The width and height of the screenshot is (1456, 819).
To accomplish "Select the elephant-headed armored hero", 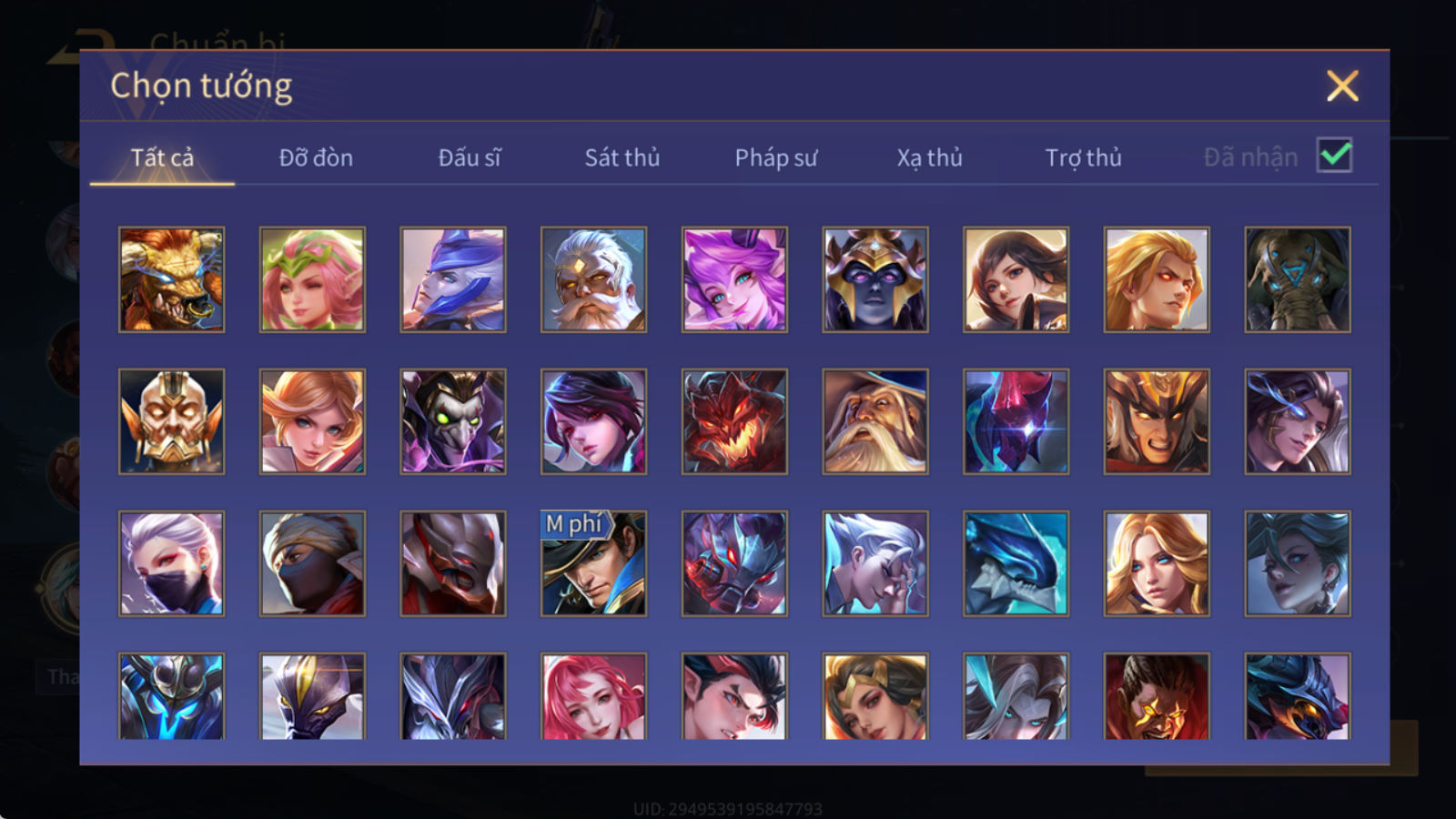I will [1298, 279].
